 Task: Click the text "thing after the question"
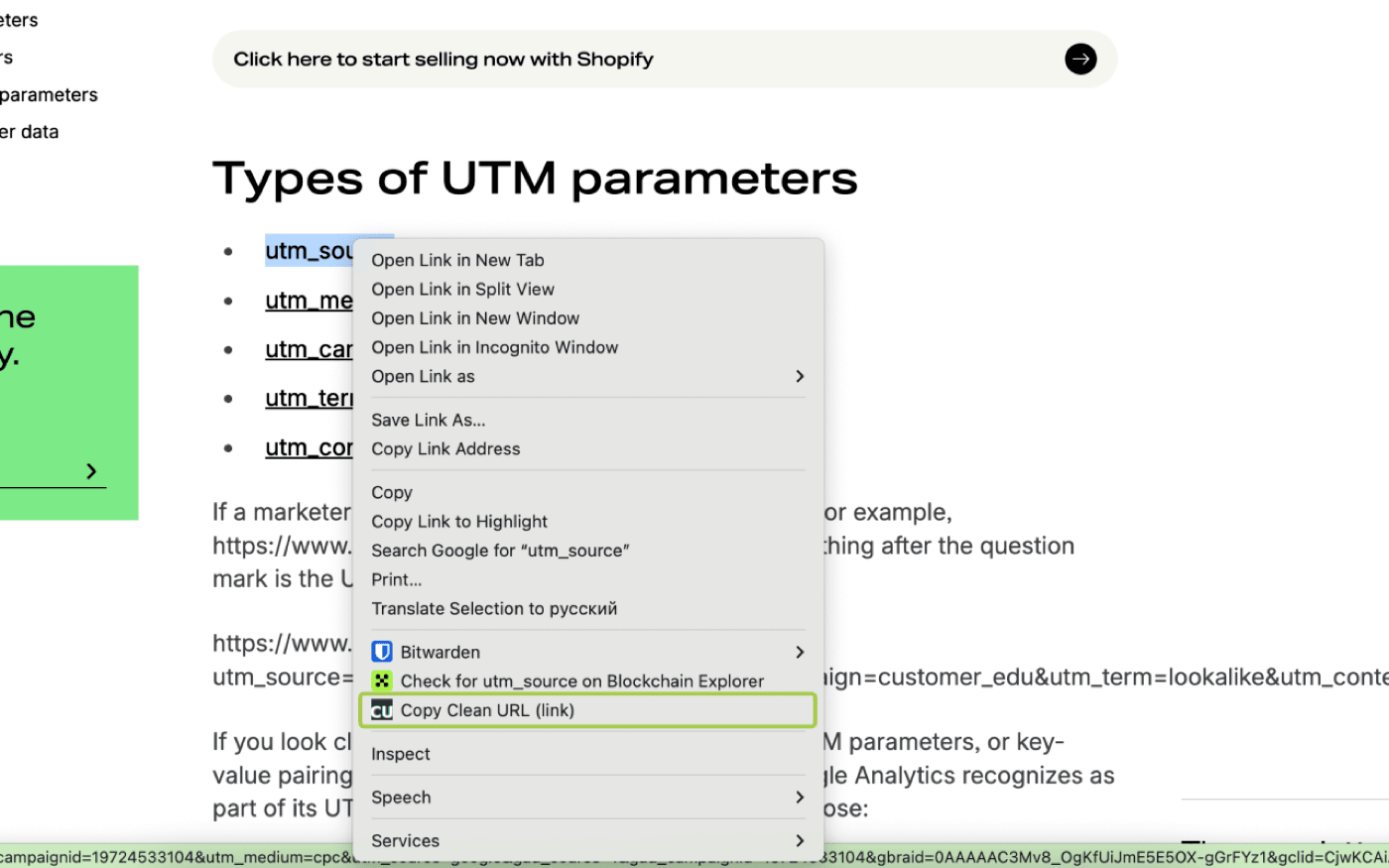[949, 546]
